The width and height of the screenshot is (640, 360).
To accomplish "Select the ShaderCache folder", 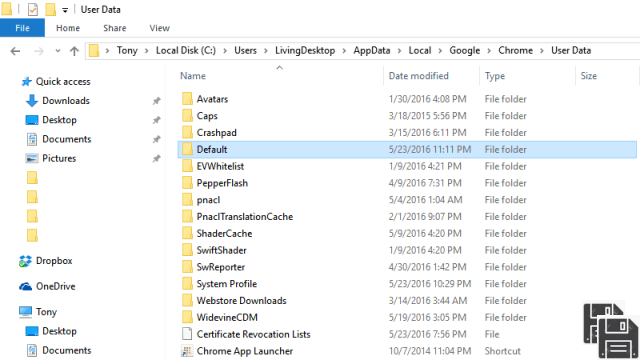I will [224, 233].
